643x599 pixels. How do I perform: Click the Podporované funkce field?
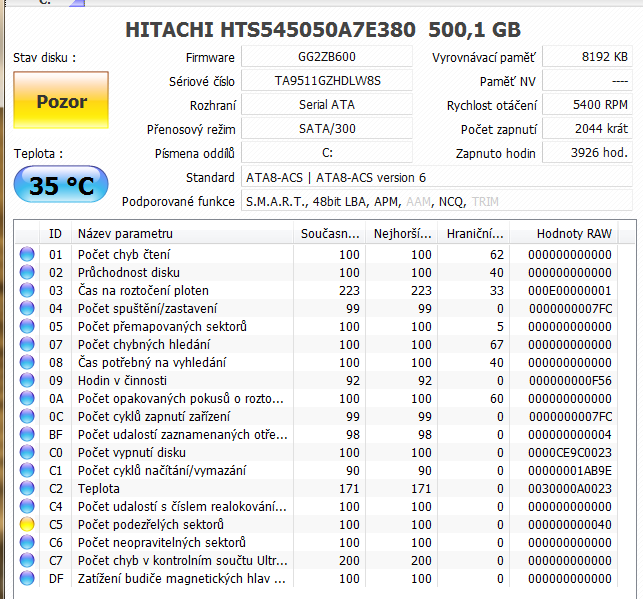[437, 201]
